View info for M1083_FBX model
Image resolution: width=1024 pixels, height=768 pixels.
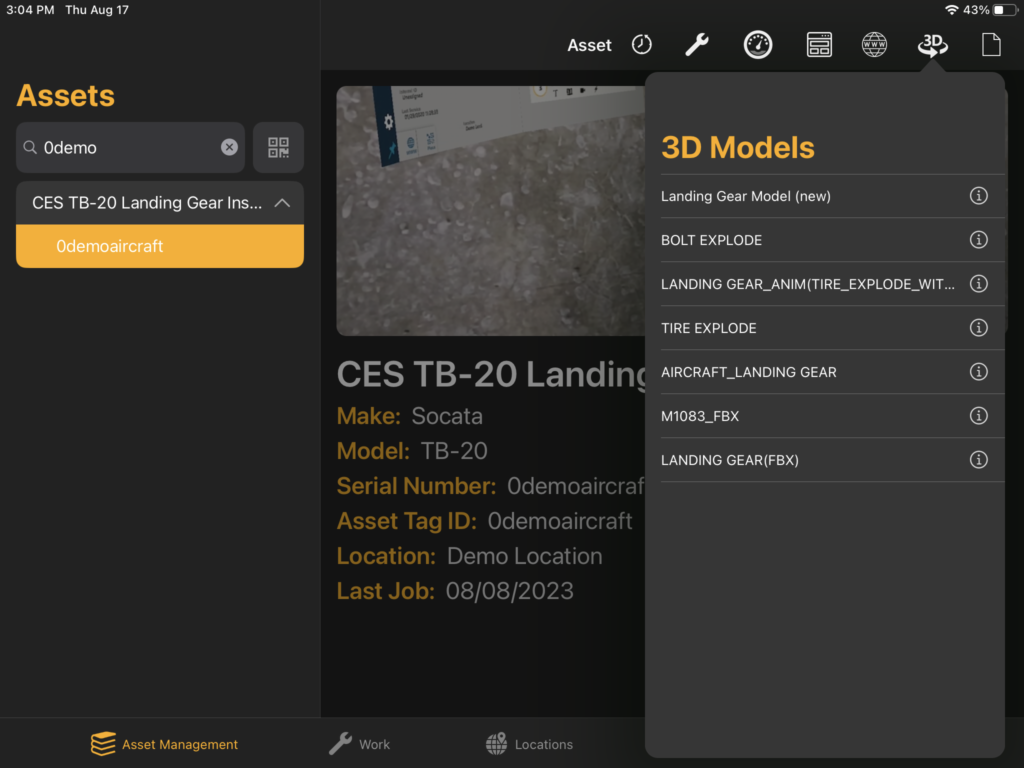pos(979,416)
